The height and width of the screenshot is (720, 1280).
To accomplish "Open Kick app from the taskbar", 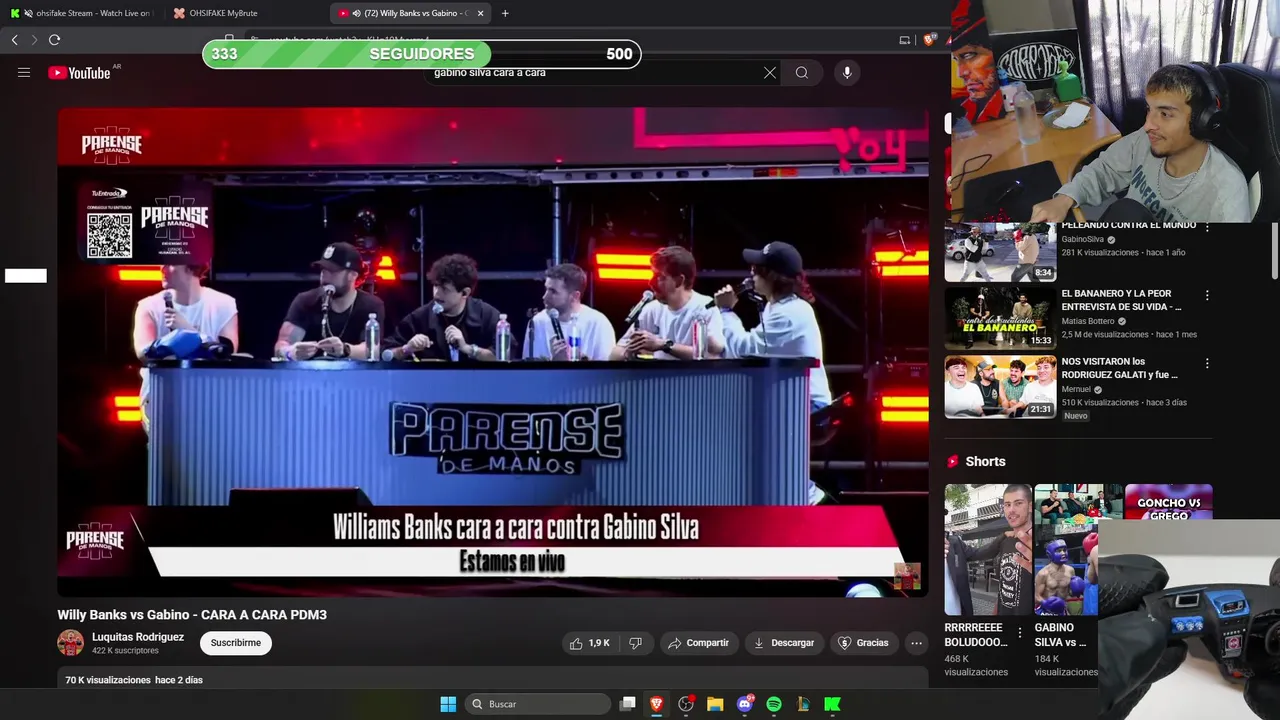I will click(832, 704).
